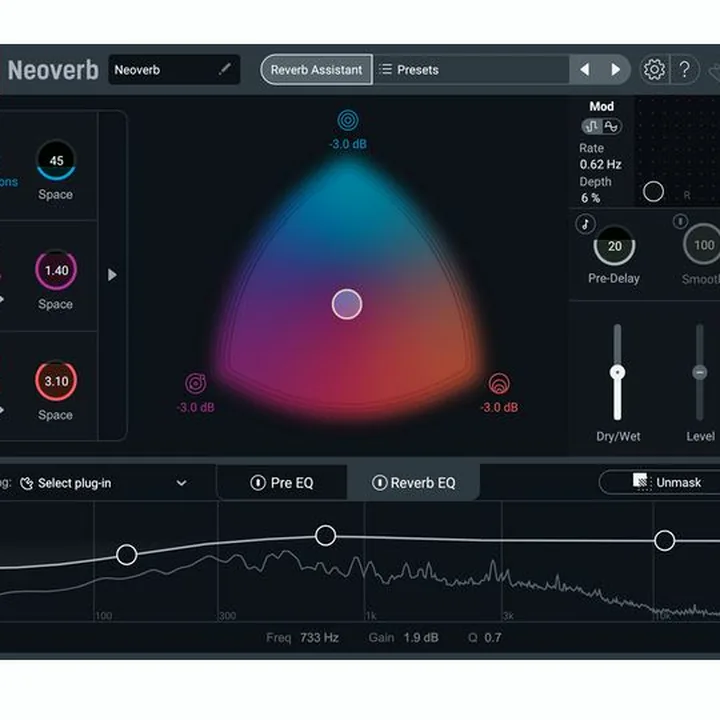Click the Neoverb instance name field
The image size is (720, 720).
174,69
